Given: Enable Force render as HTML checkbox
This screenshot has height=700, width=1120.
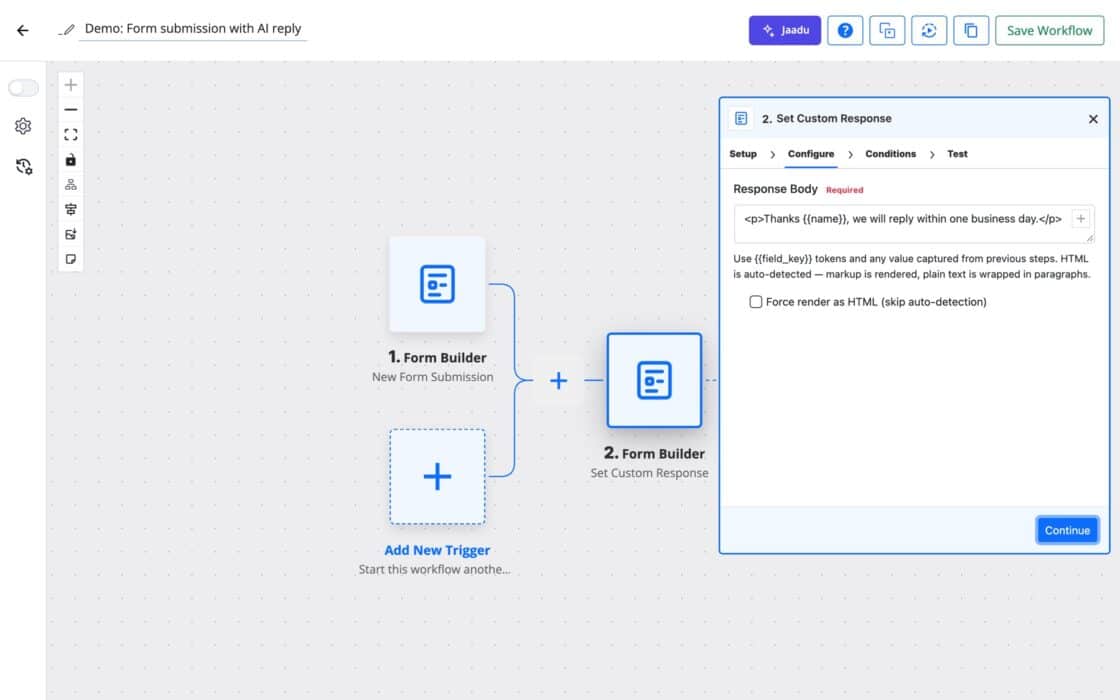Looking at the screenshot, I should 756,301.
